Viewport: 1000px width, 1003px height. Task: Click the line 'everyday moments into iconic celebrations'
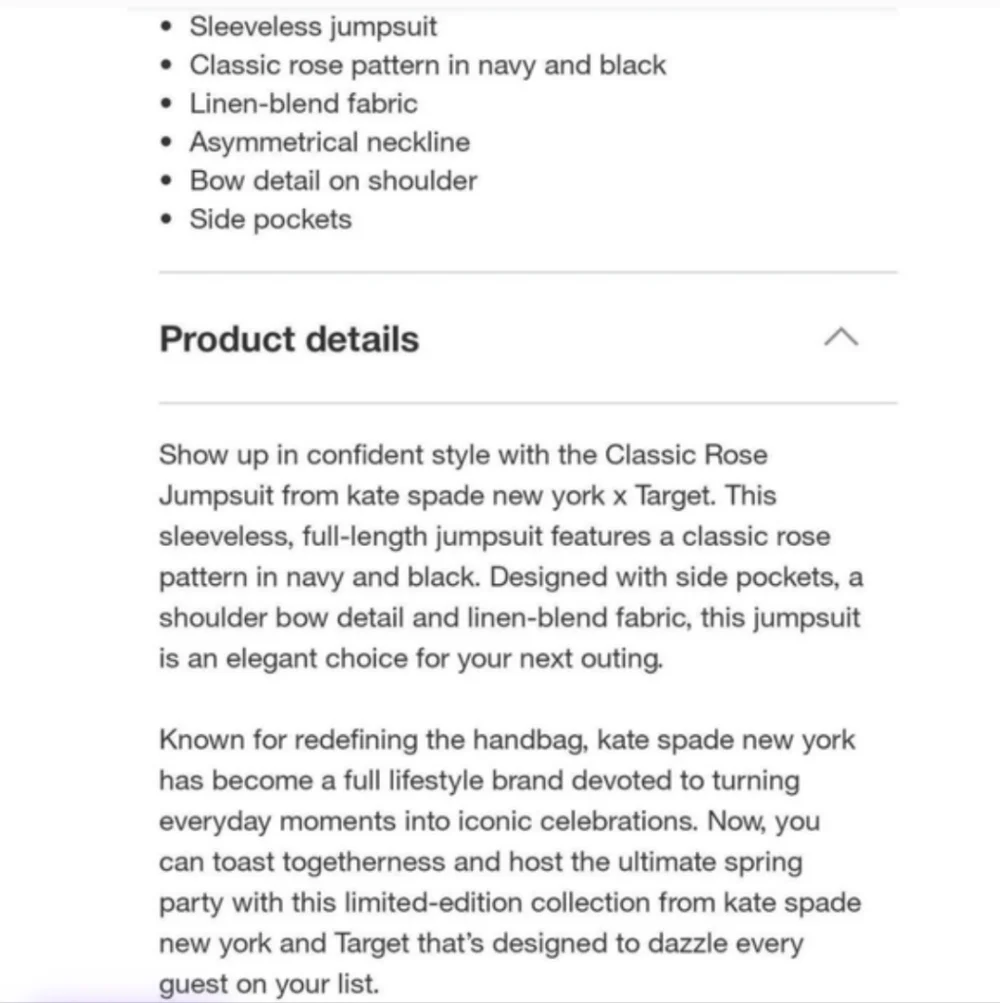tap(489, 821)
